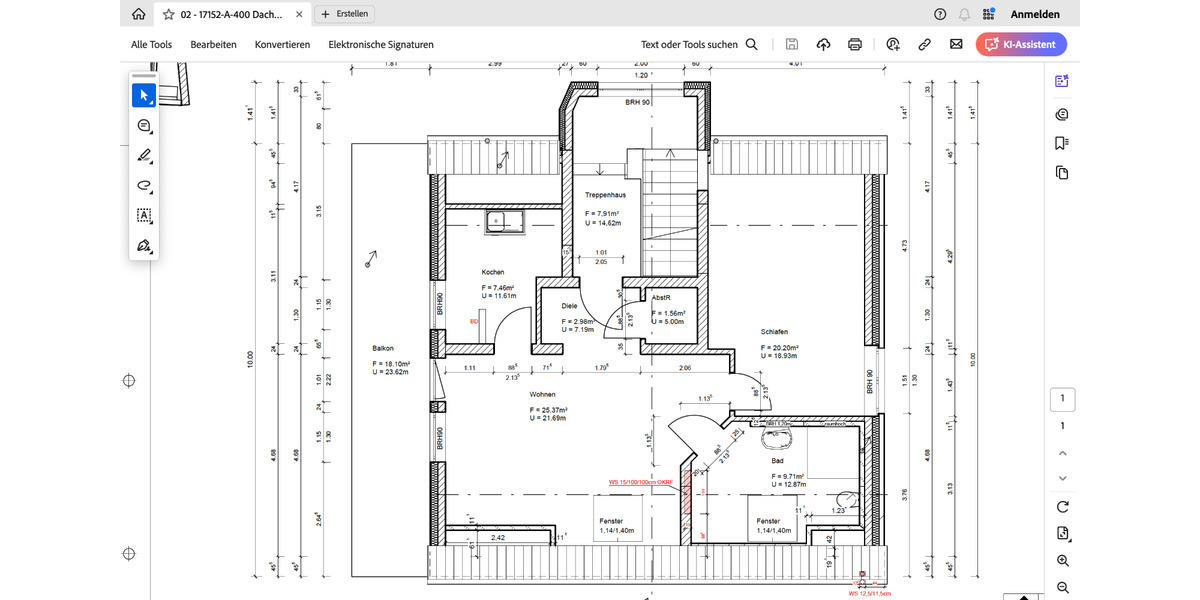Open the Bookmarks panel icon

click(1061, 142)
